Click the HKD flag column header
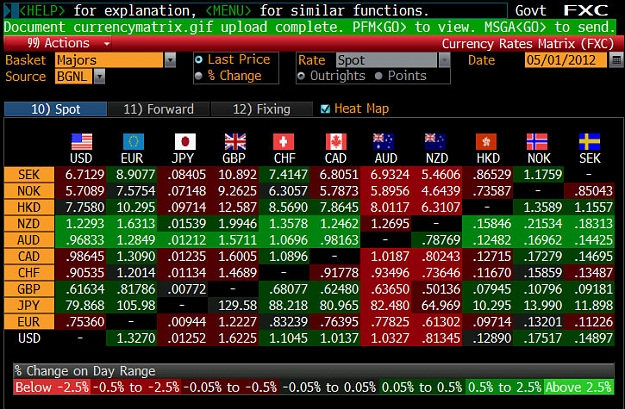The image size is (625, 409). 487,149
